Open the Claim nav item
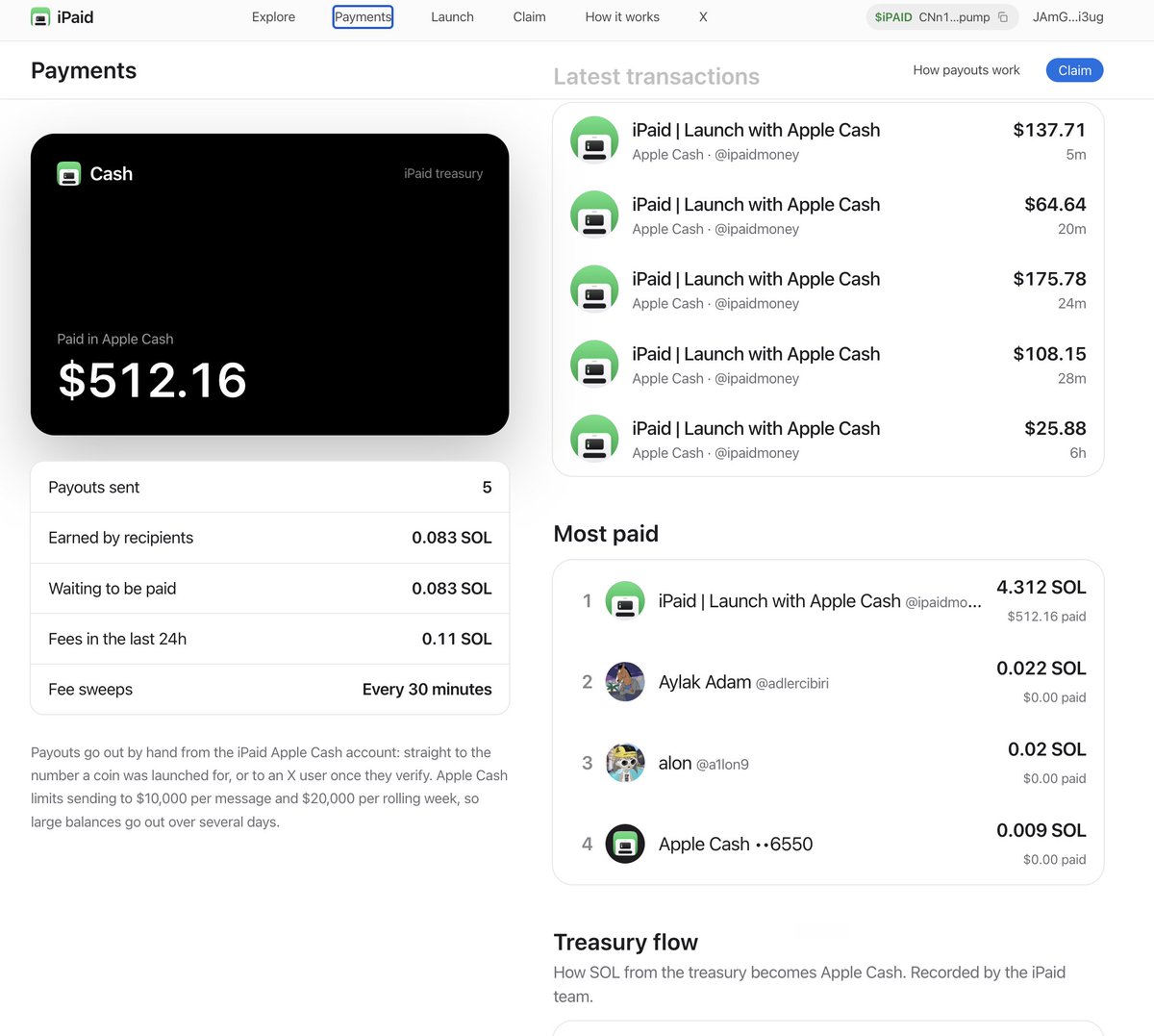 pyautogui.click(x=529, y=17)
